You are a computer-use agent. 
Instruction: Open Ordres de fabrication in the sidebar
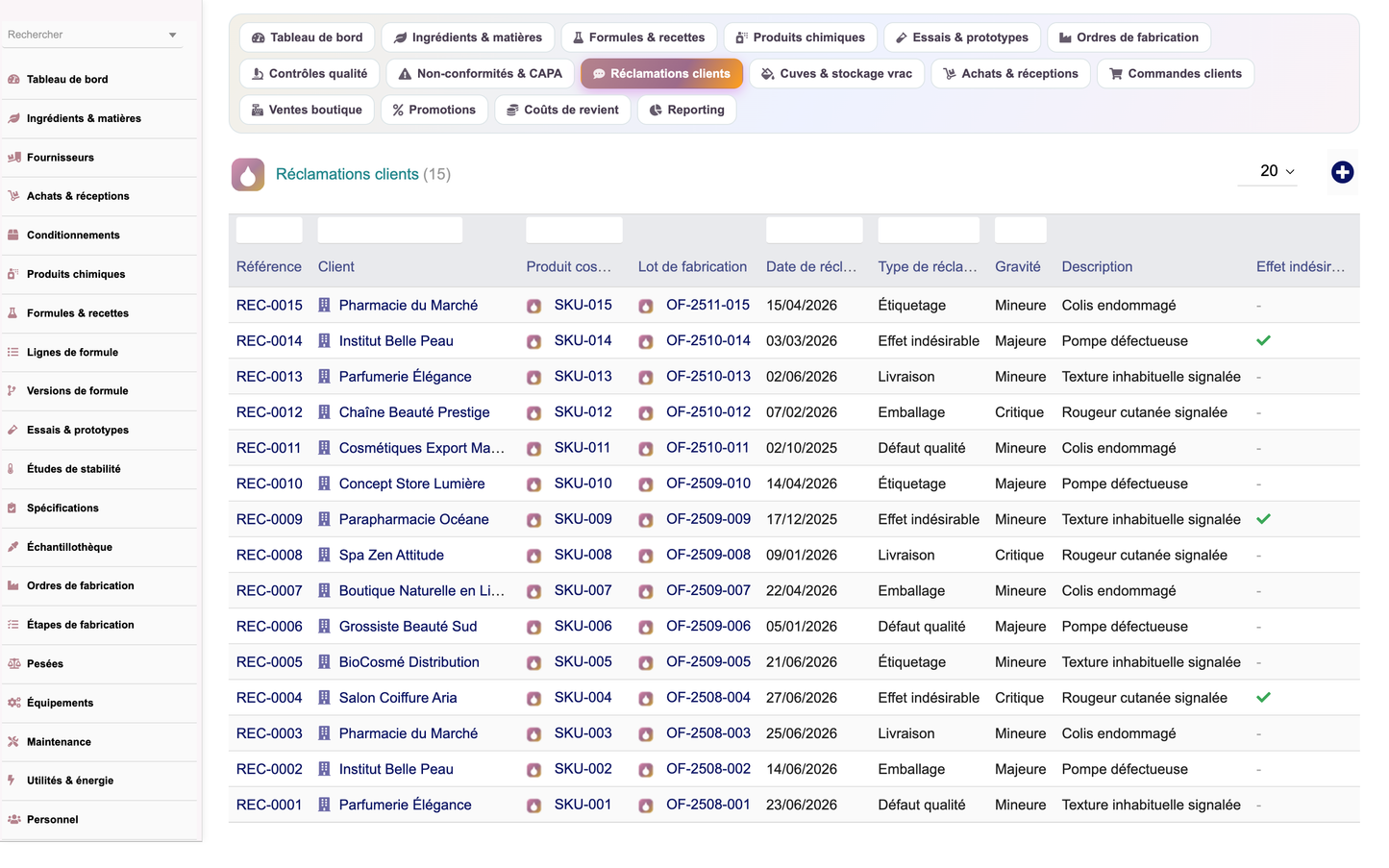[x=81, y=586]
